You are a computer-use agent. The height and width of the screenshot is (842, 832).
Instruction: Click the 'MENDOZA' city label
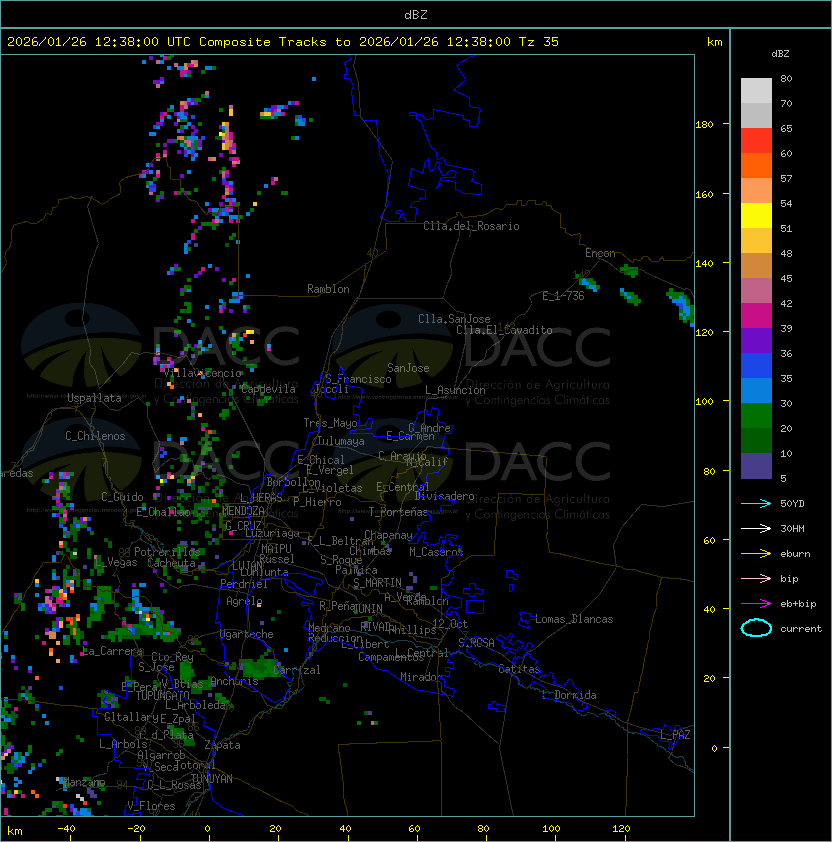[x=243, y=511]
